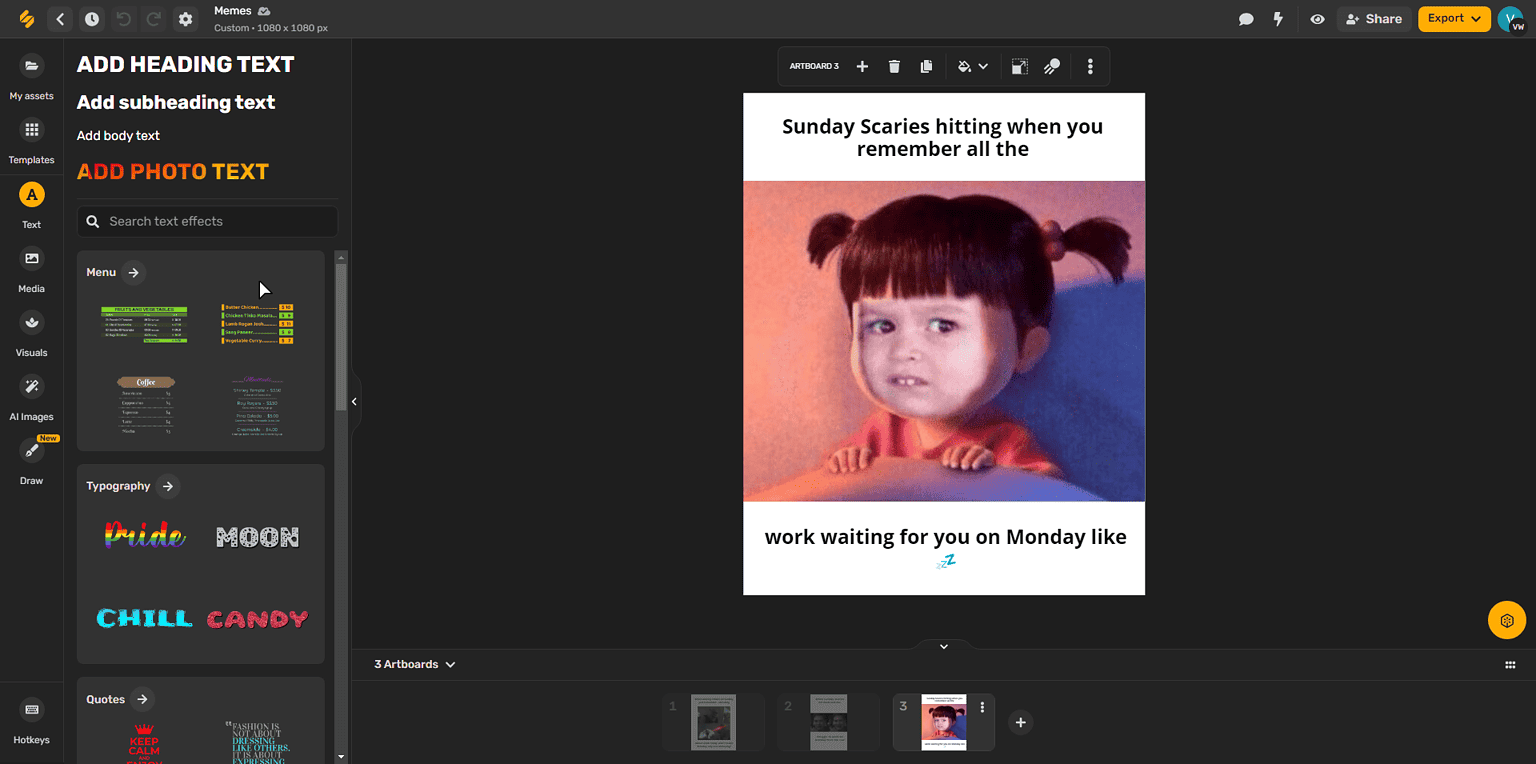Add heading text to the canvas
The width and height of the screenshot is (1536, 764).
185,63
